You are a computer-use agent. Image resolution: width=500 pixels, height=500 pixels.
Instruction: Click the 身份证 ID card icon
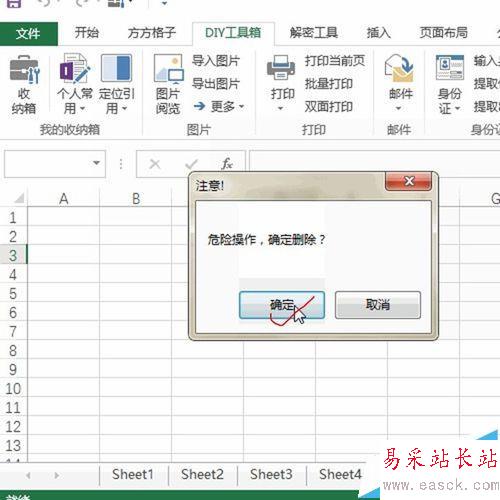pos(450,68)
